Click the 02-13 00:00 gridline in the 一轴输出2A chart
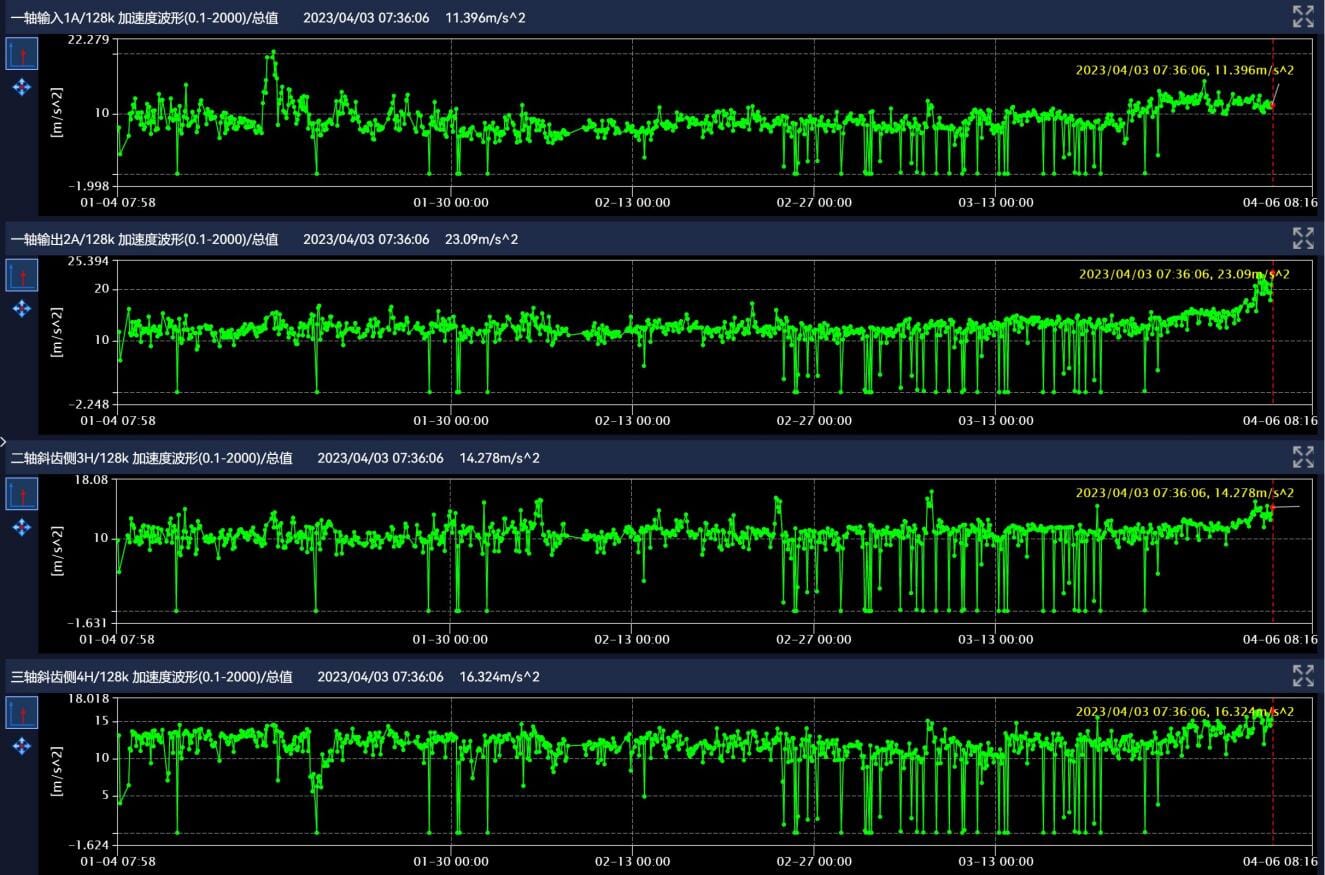The height and width of the screenshot is (875, 1325). (x=632, y=330)
